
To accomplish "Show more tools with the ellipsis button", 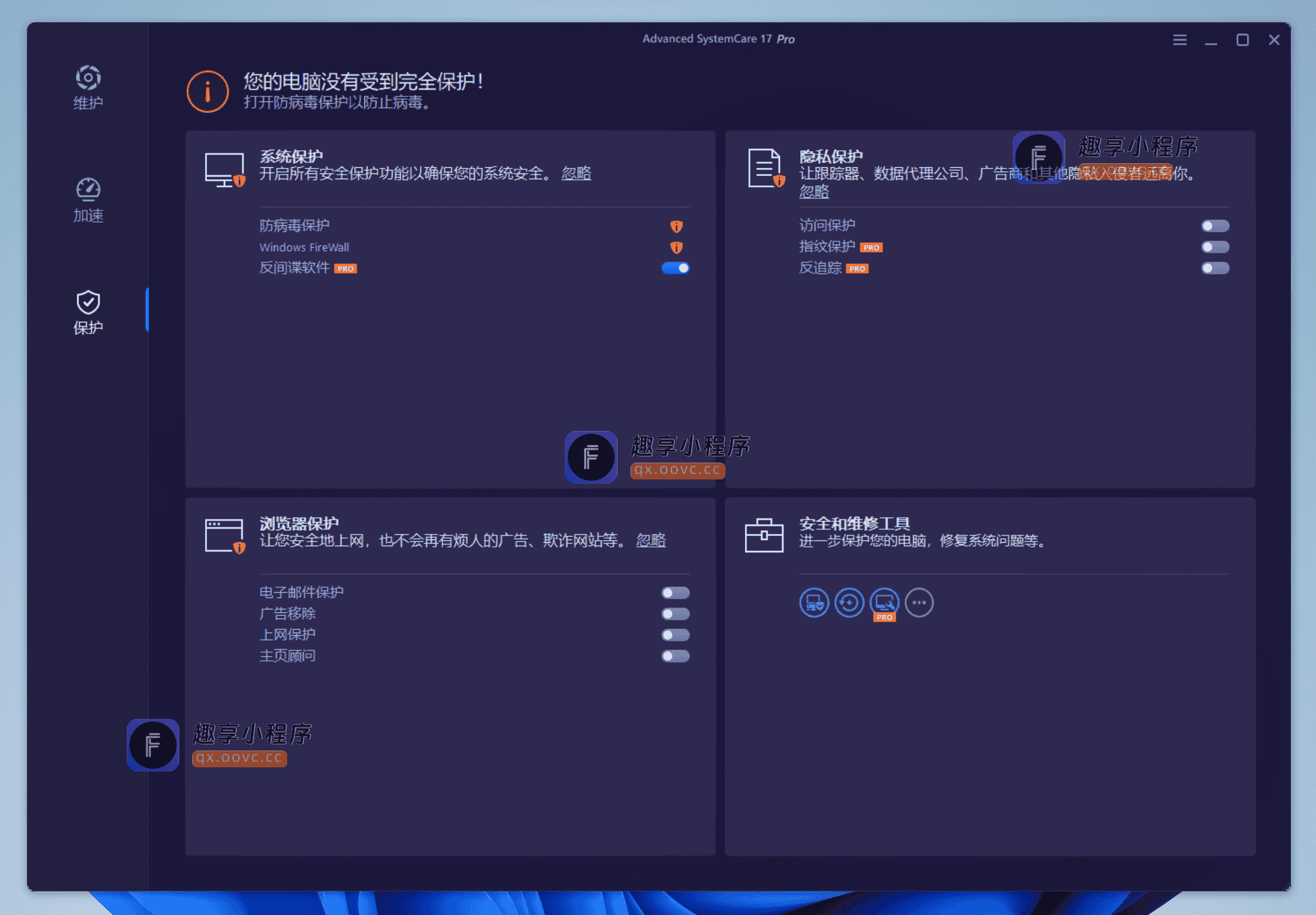I will click(x=919, y=603).
